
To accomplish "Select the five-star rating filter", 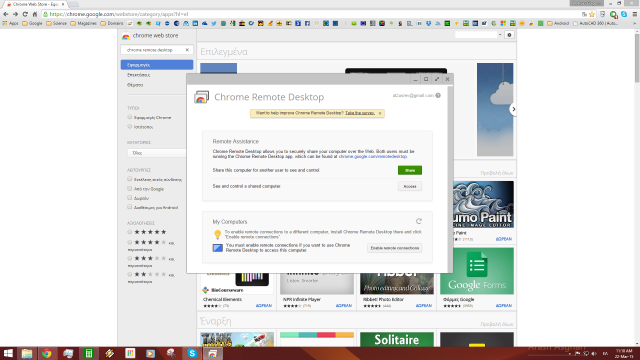I will point(130,232).
